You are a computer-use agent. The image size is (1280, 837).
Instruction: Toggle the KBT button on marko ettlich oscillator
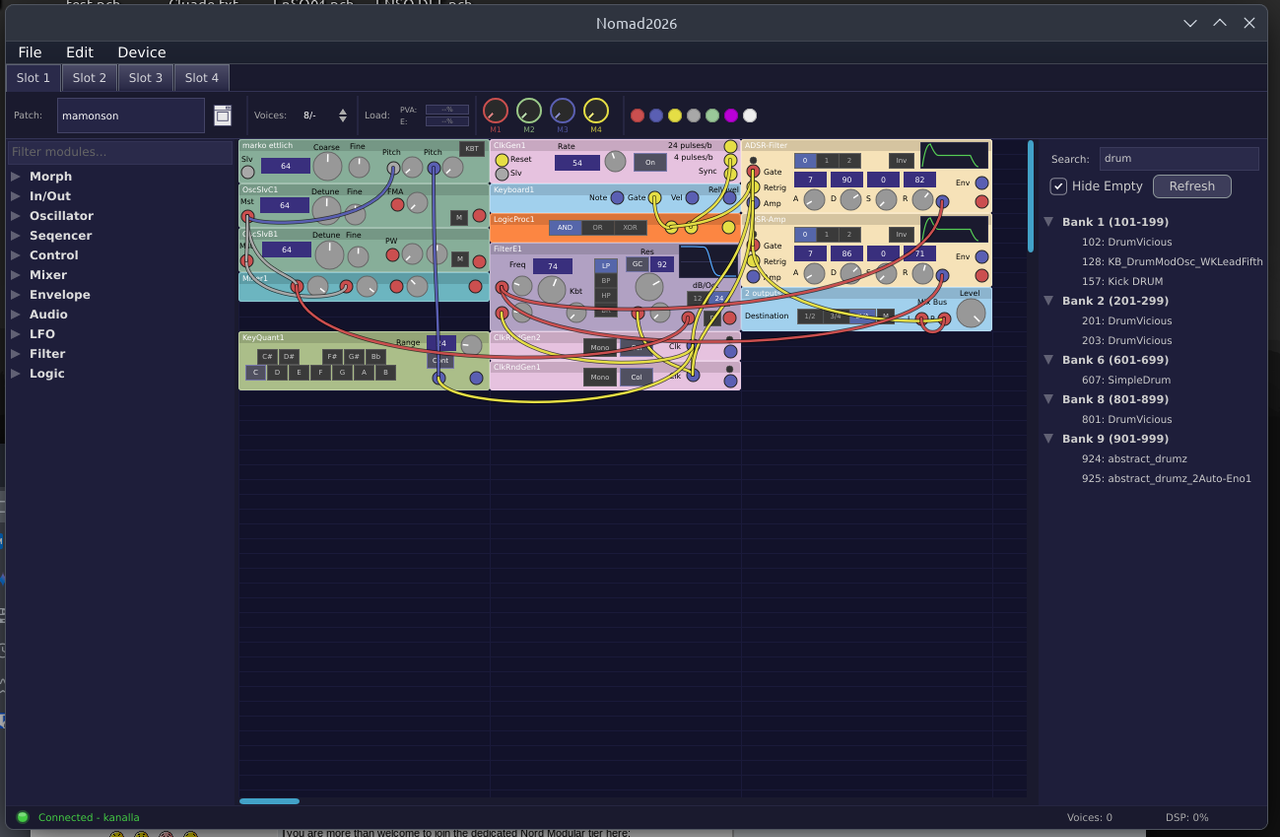(472, 149)
